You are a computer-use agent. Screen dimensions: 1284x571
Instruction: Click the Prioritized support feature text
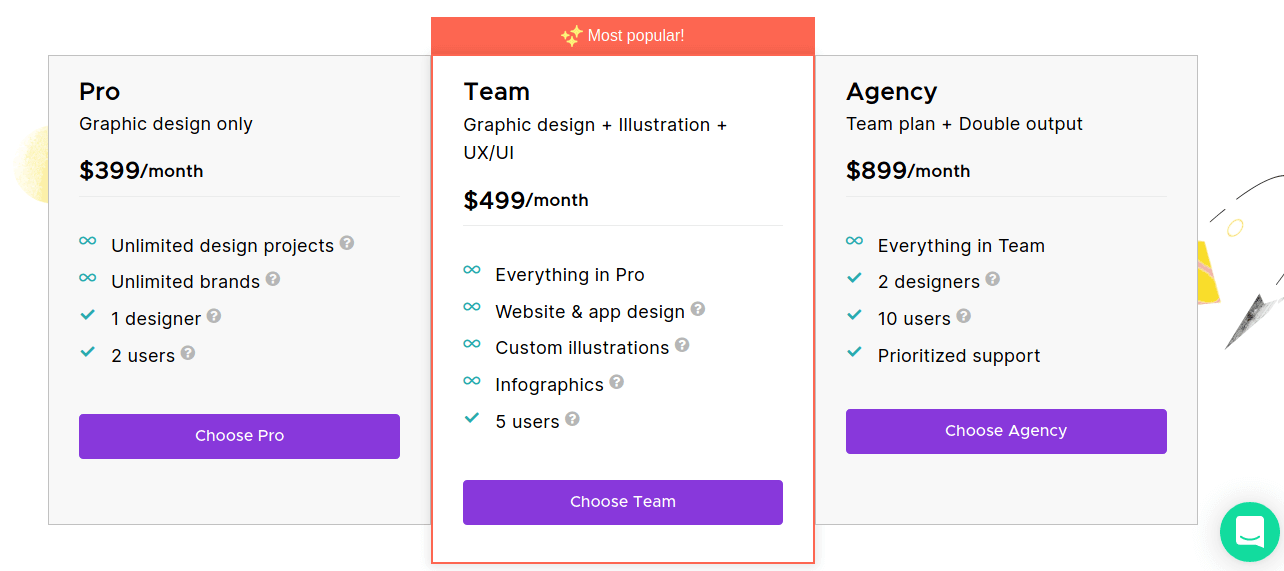[959, 356]
